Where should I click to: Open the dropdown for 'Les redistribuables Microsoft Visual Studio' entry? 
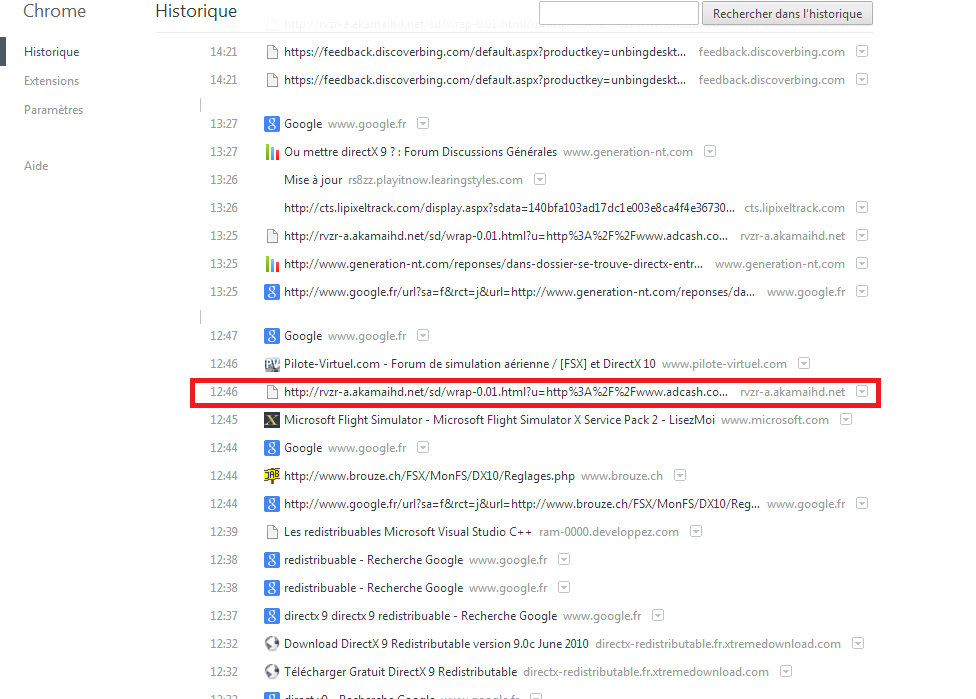[696, 532]
